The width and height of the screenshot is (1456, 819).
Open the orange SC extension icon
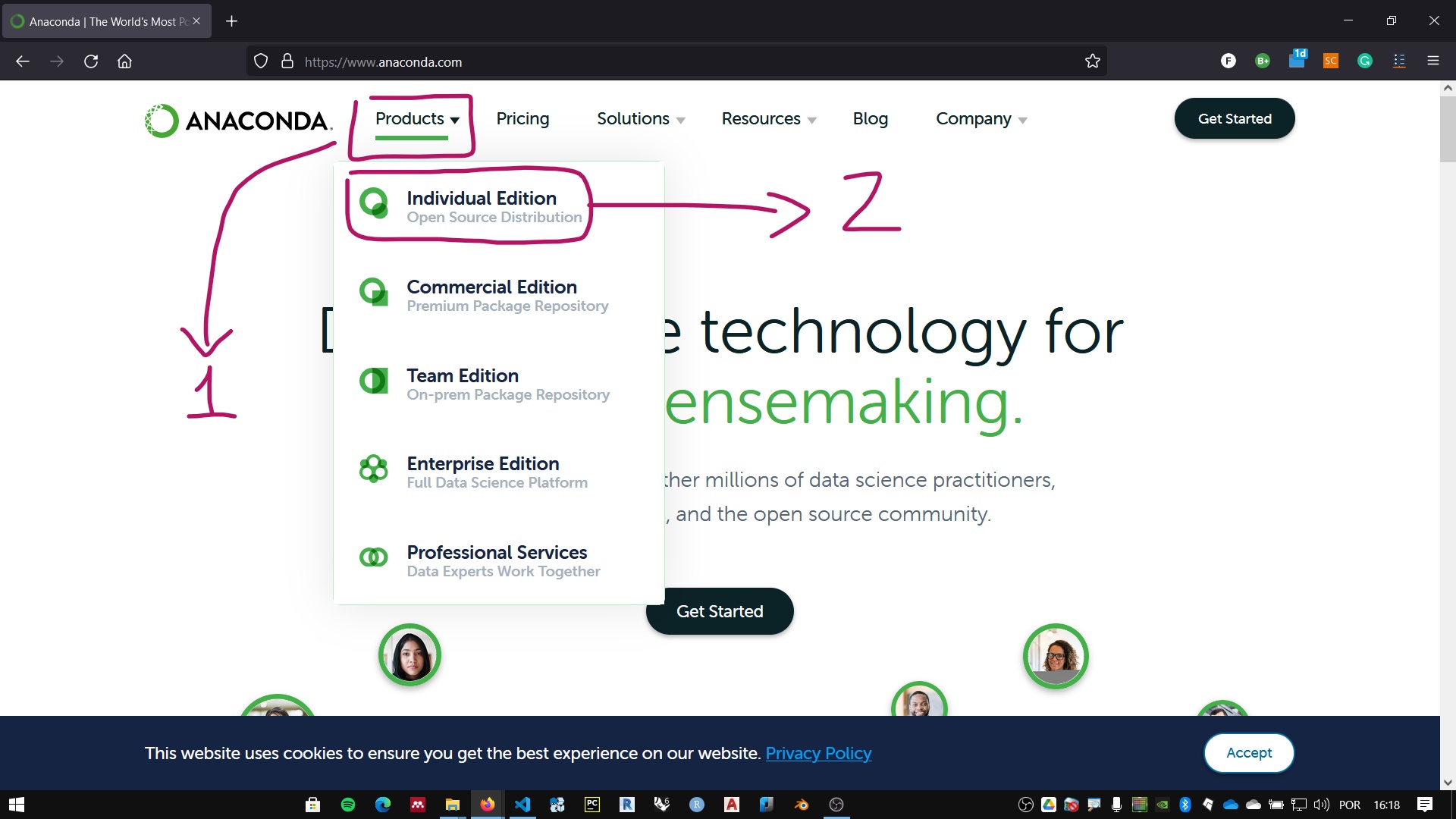tap(1331, 61)
